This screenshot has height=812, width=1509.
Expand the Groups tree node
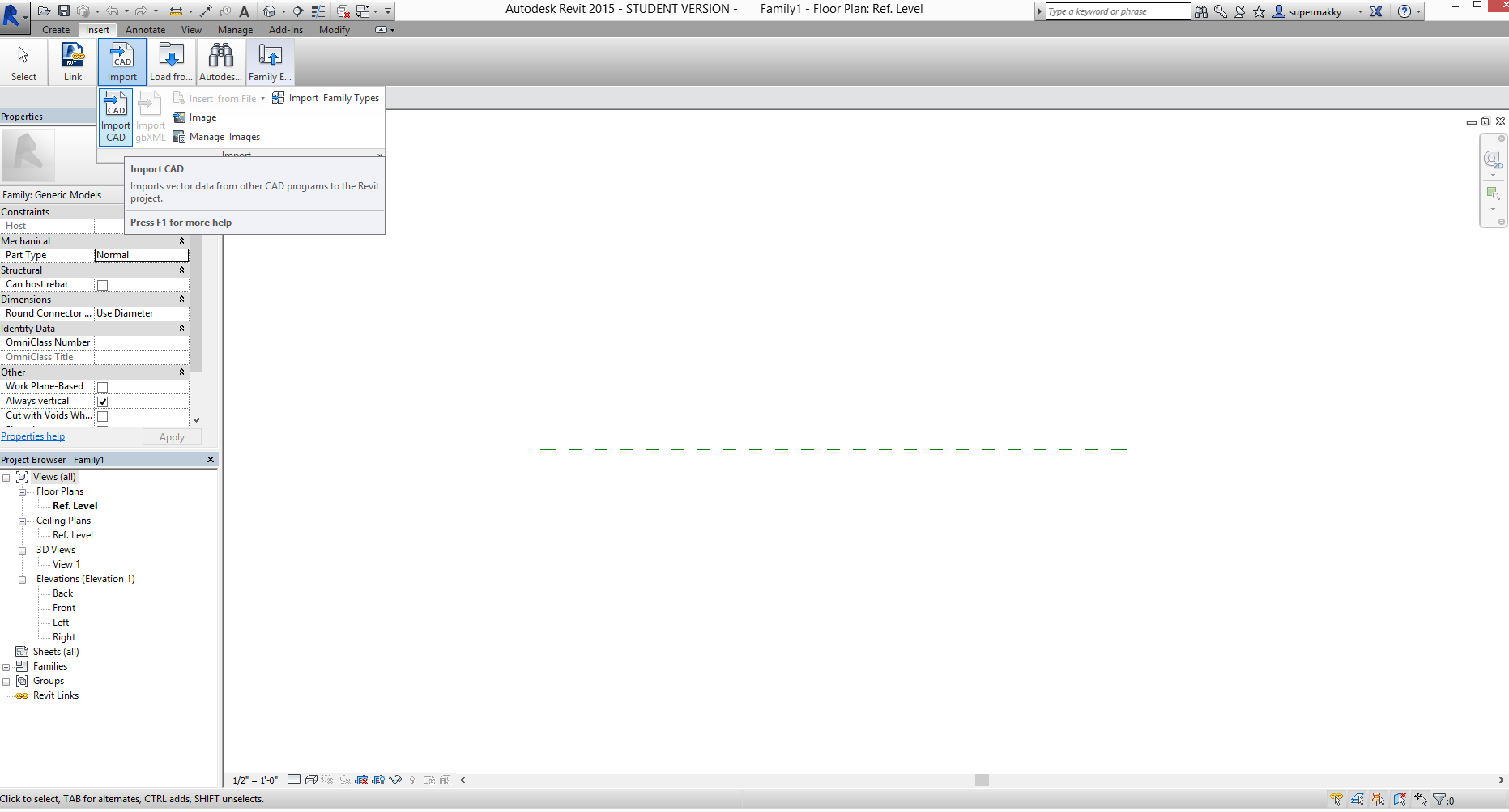pyautogui.click(x=6, y=682)
